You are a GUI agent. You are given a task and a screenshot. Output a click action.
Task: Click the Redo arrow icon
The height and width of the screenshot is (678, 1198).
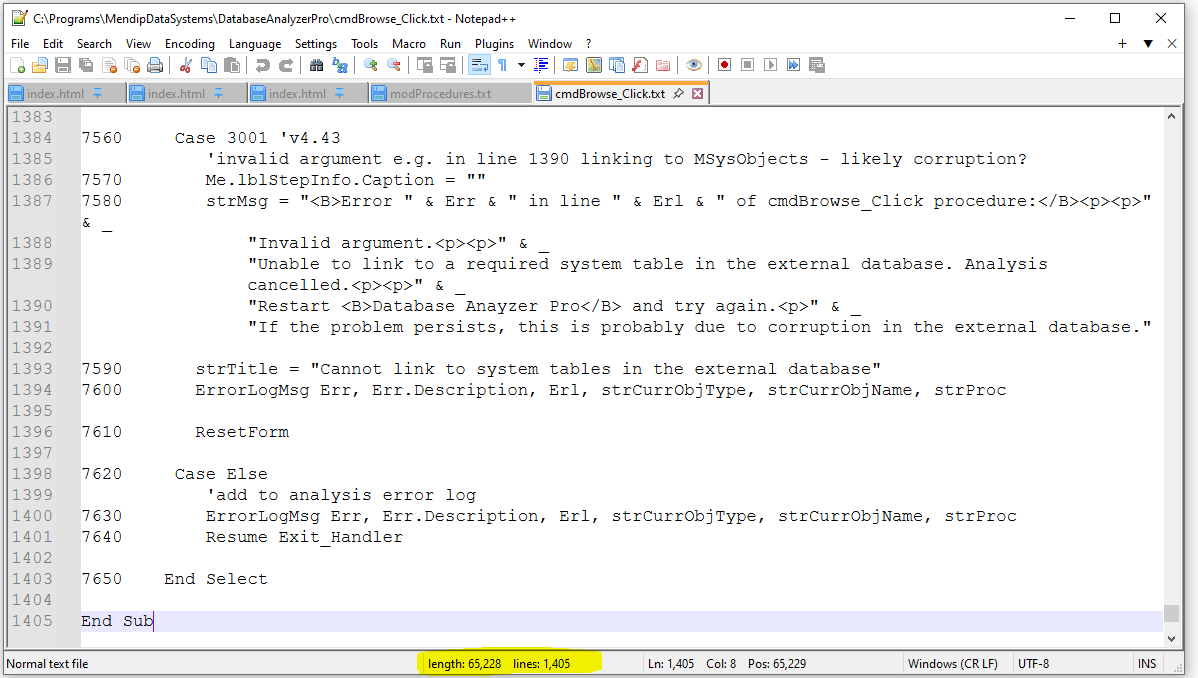pyautogui.click(x=286, y=66)
